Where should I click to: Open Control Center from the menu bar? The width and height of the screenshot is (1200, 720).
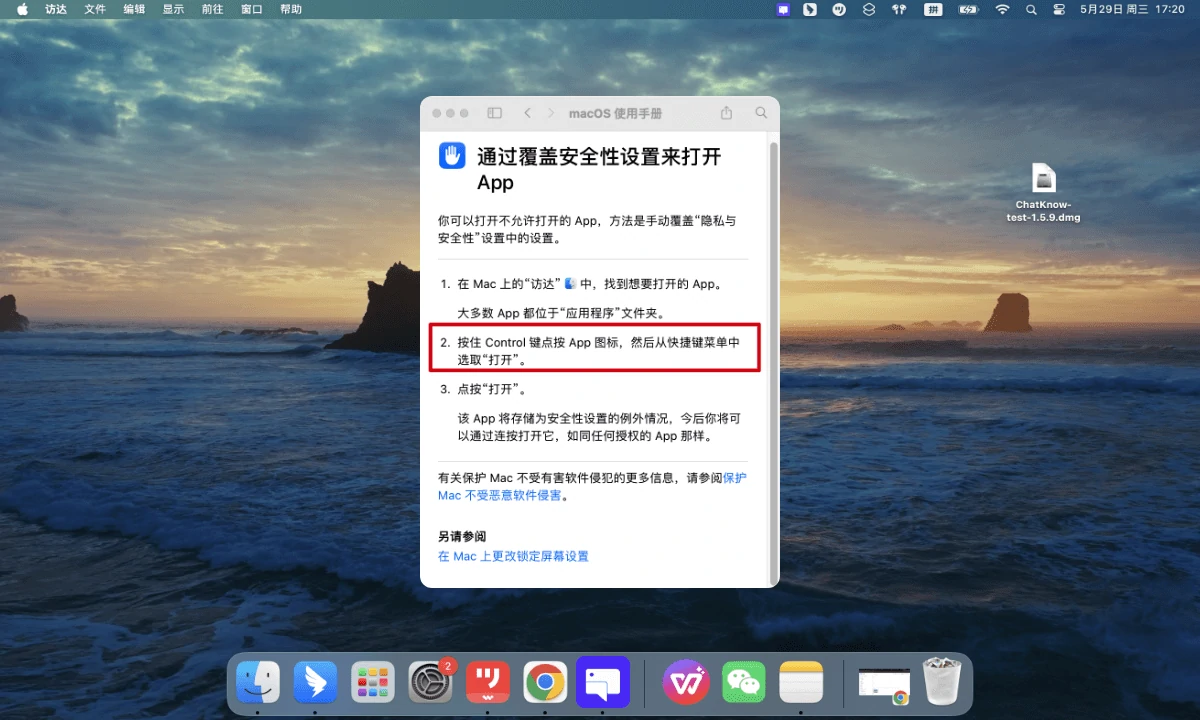click(x=1059, y=9)
